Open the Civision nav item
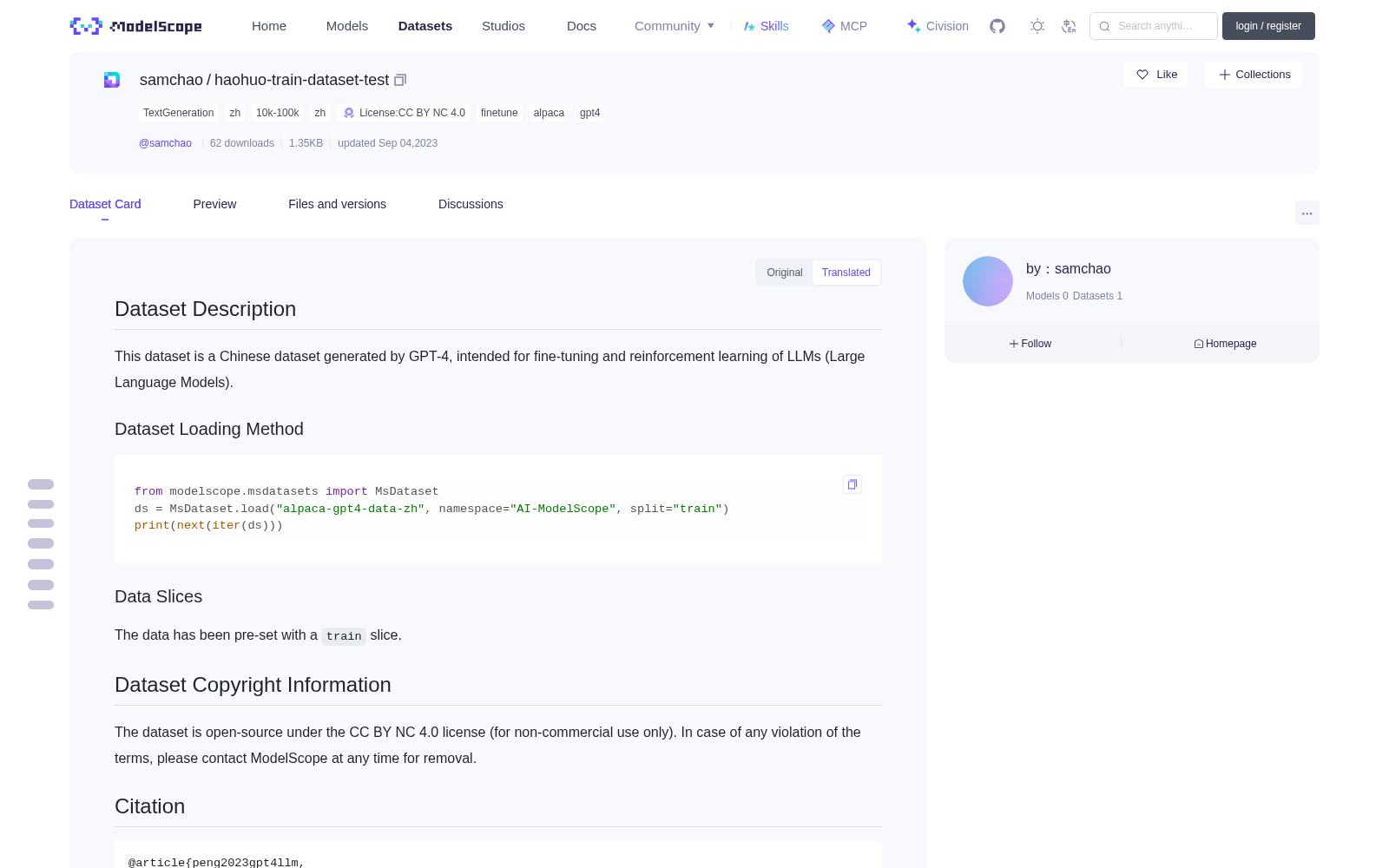Image resolution: width=1389 pixels, height=868 pixels. (938, 26)
